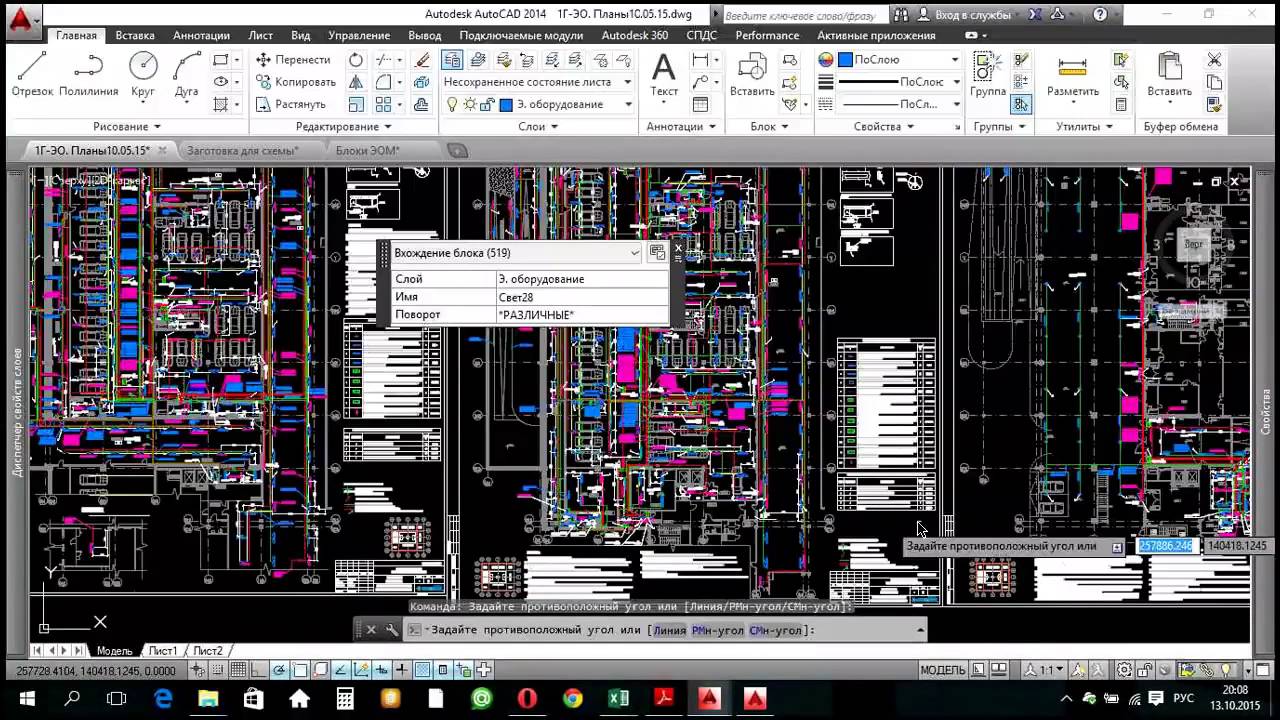Image resolution: width=1280 pixels, height=720 pixels.
Task: Open the Аннотации ribbon tab
Action: [x=201, y=35]
